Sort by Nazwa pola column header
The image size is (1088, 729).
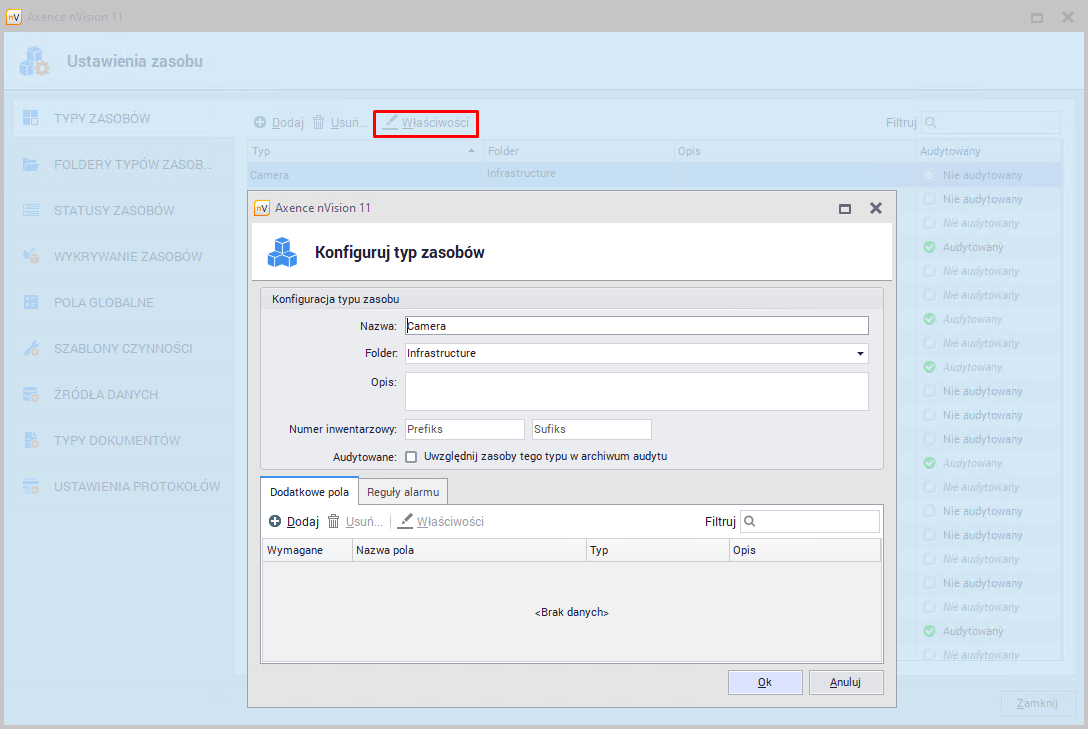coord(468,551)
